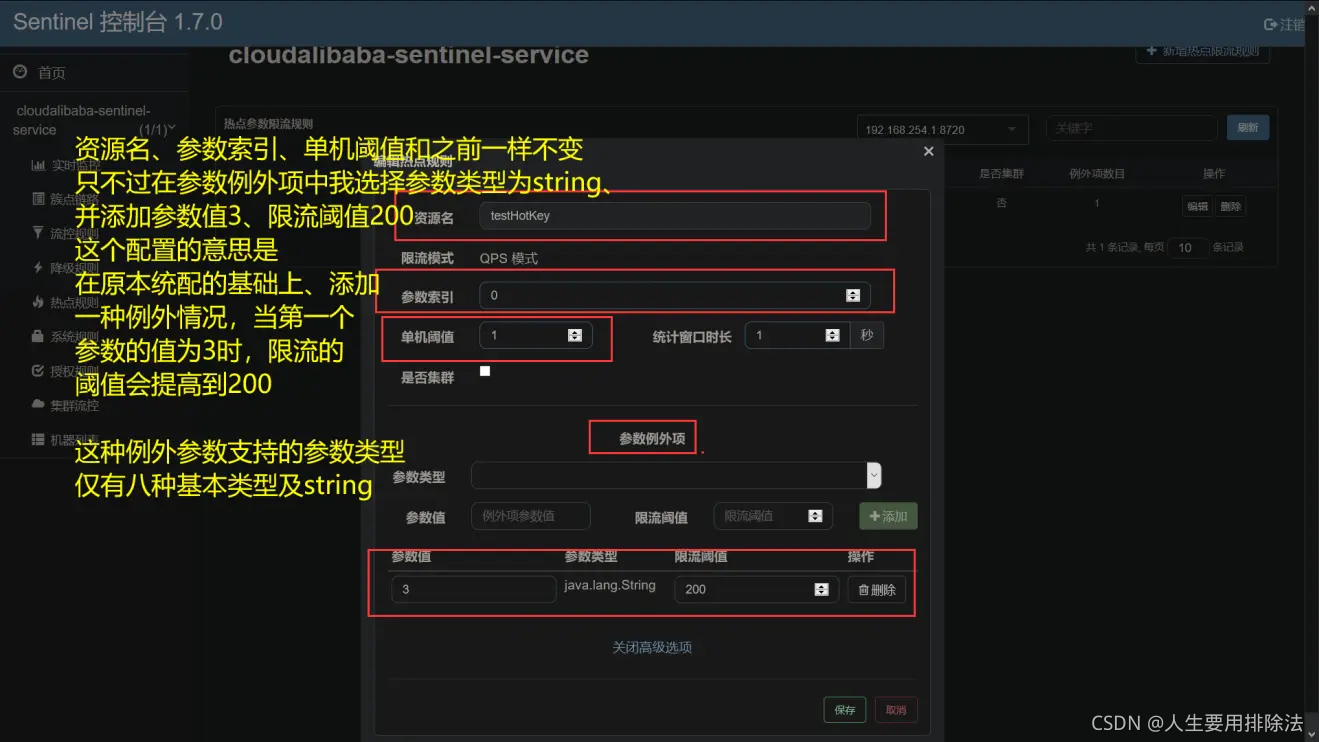This screenshot has height=742, width=1319.
Task: Focus the empty 限流阈值 input beside 添加
Action: 773,516
